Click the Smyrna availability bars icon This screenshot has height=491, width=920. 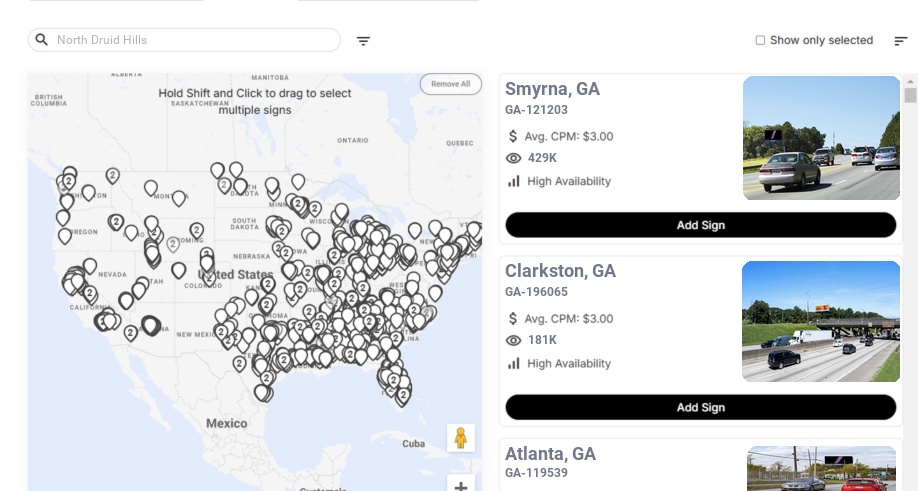click(514, 181)
